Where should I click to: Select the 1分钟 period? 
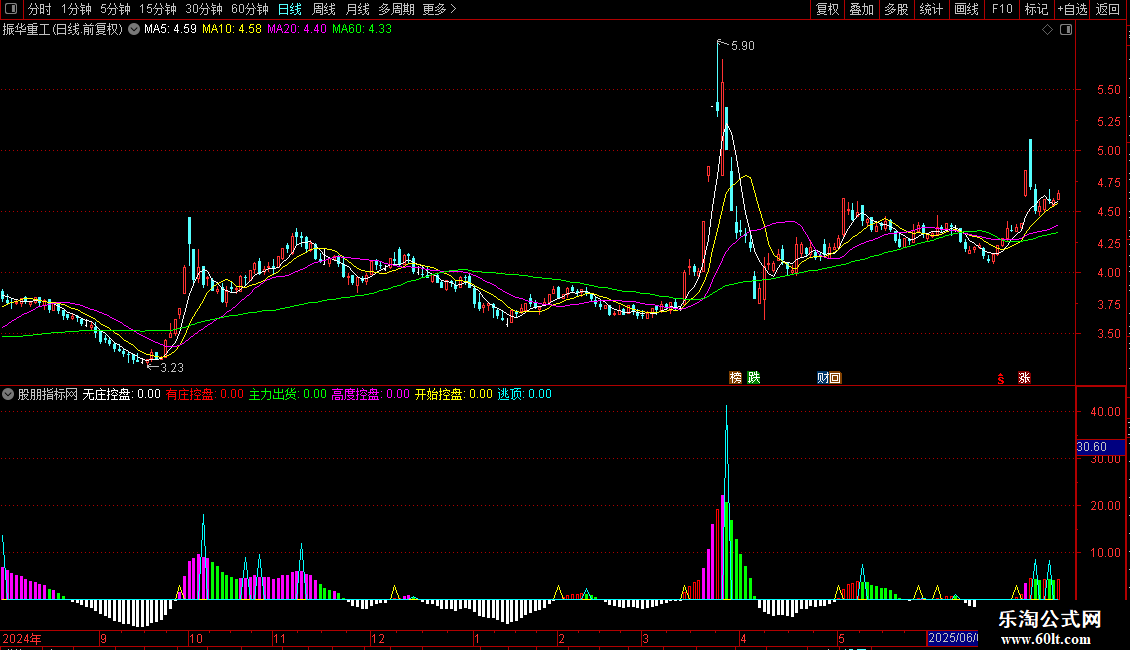pos(76,9)
